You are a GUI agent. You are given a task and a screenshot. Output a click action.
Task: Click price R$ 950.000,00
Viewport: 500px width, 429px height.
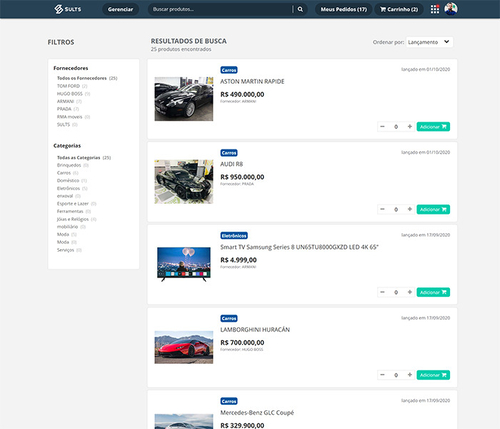click(242, 177)
